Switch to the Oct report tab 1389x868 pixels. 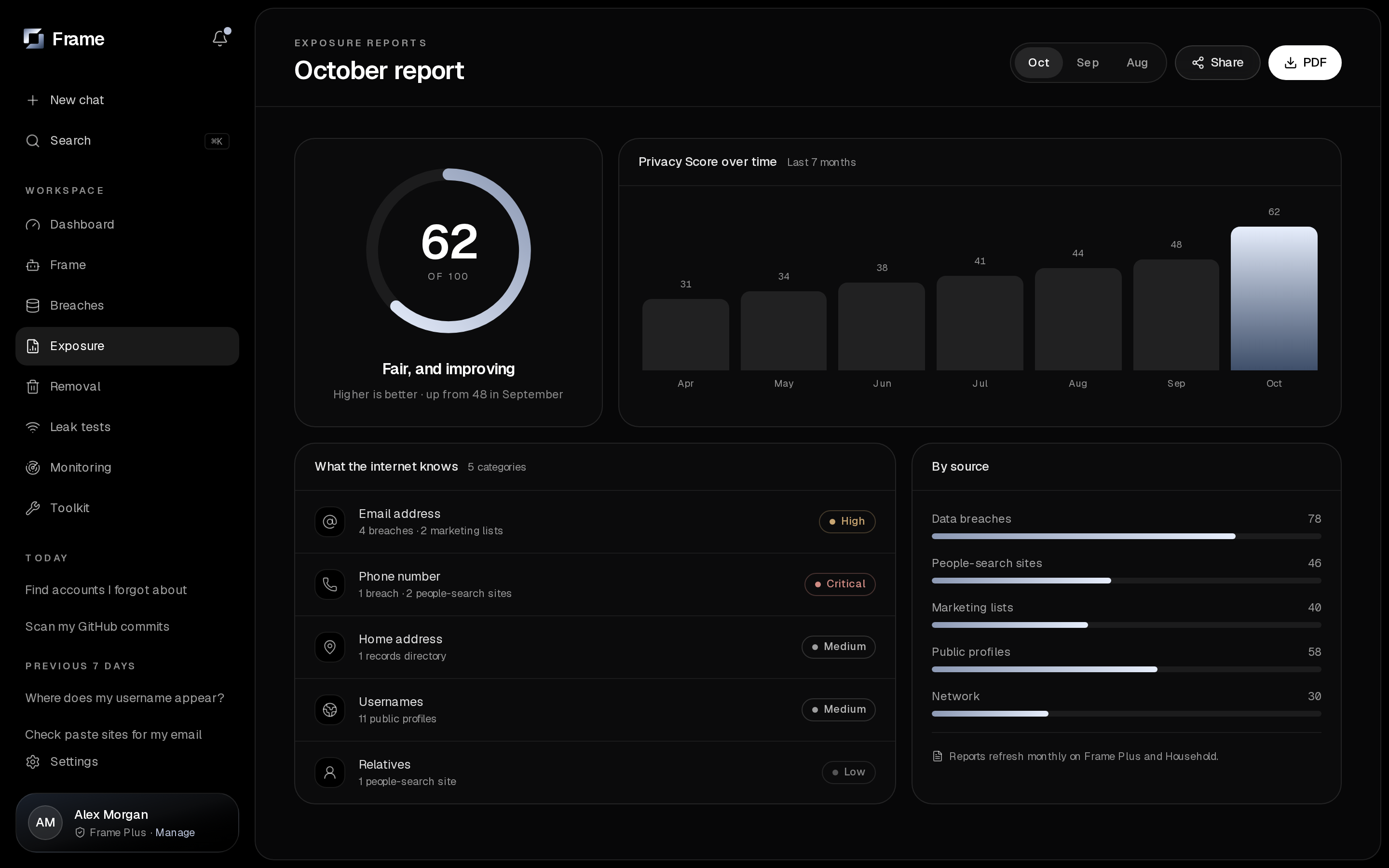pyautogui.click(x=1038, y=63)
